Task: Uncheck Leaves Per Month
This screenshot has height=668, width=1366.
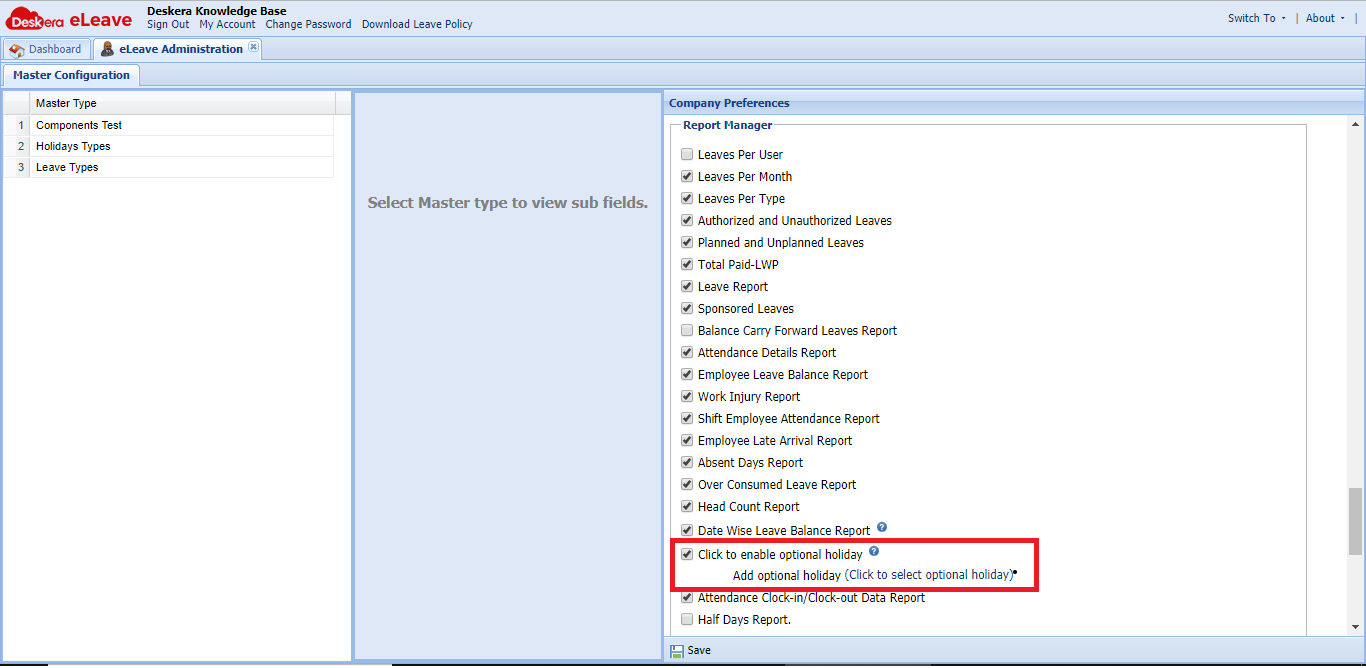Action: (x=687, y=177)
